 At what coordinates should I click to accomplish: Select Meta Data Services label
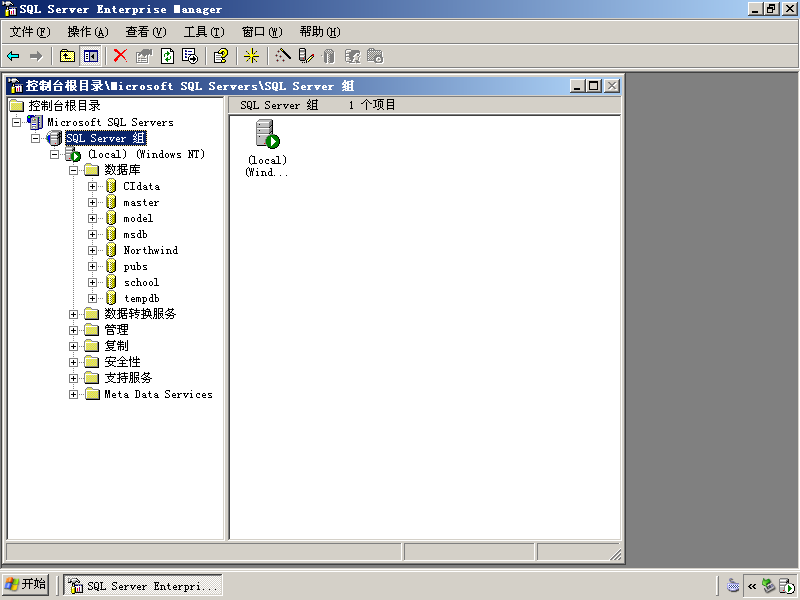(158, 394)
